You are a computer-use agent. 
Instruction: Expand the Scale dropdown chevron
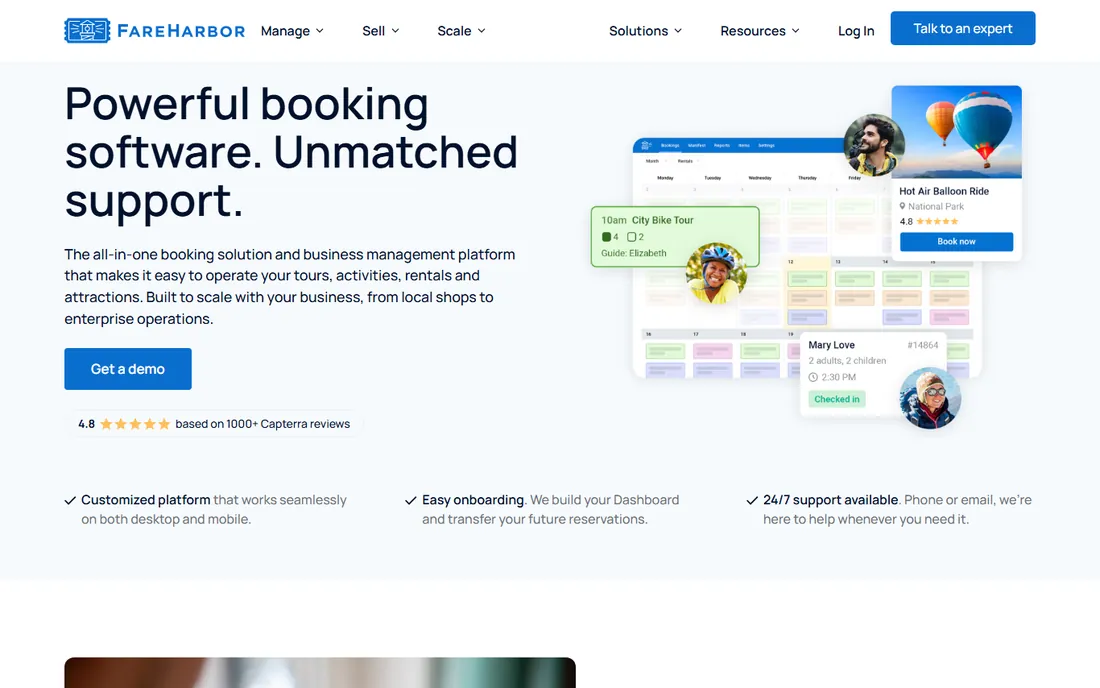point(482,31)
